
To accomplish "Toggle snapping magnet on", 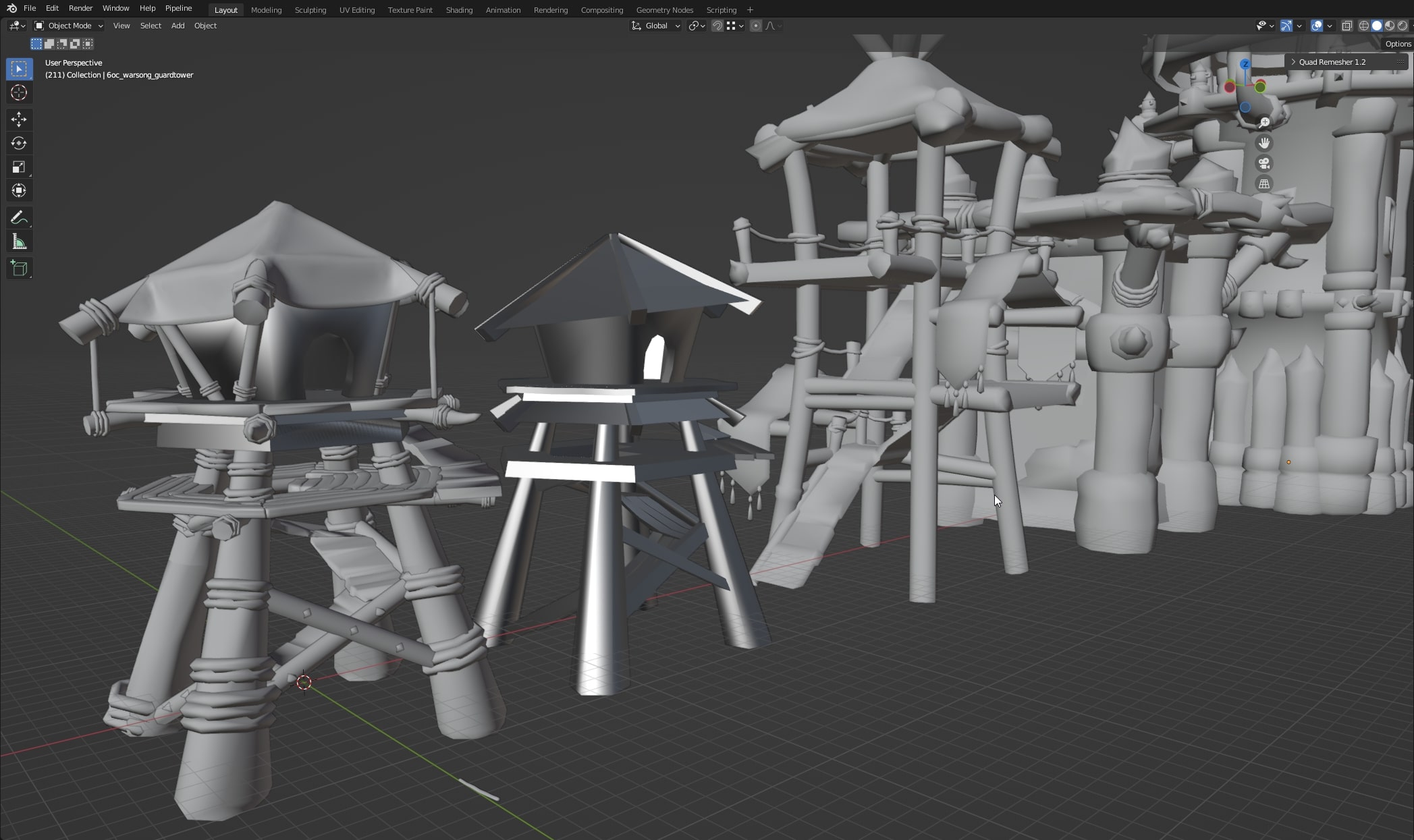I will pyautogui.click(x=717, y=26).
